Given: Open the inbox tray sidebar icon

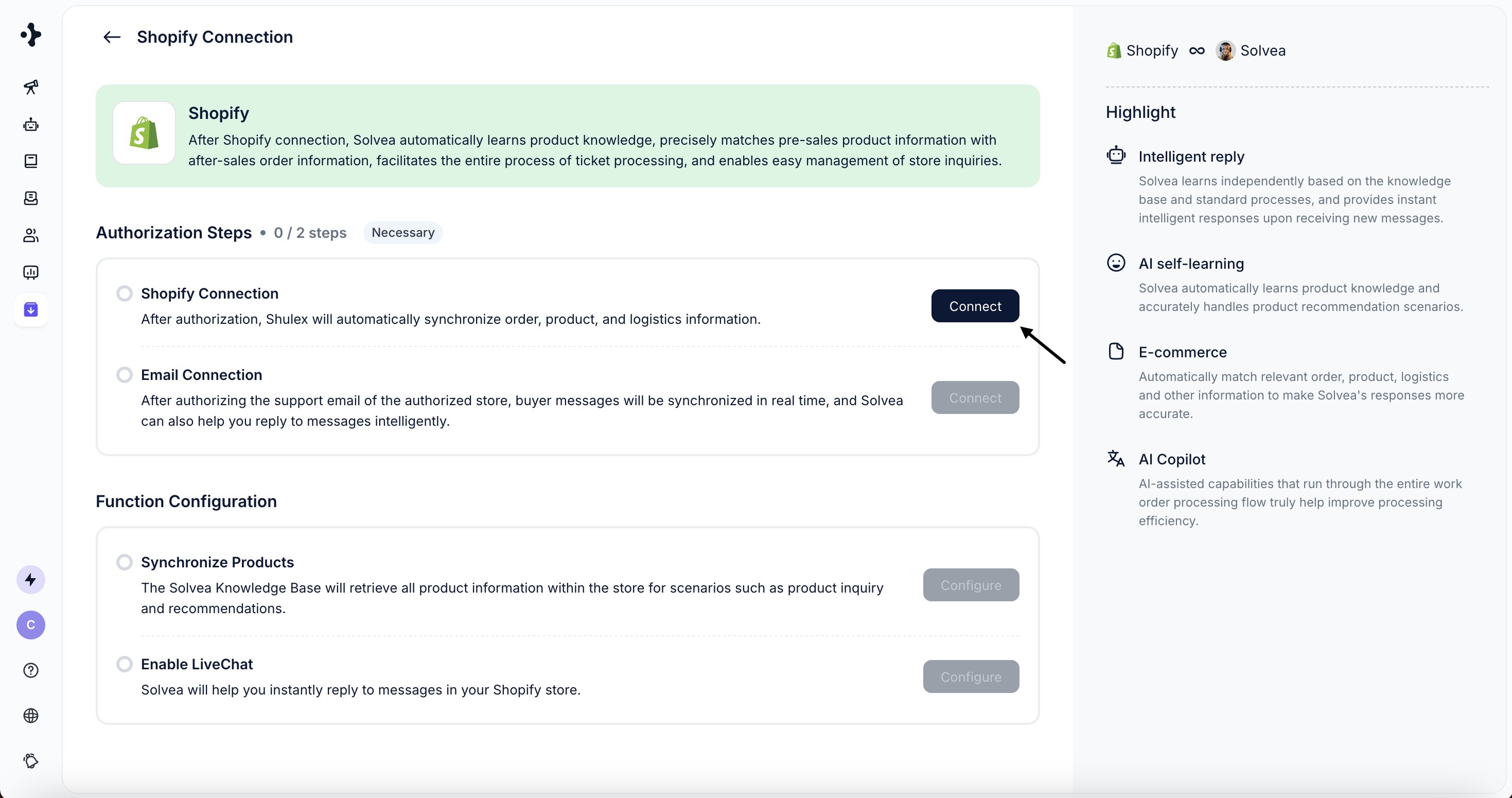Looking at the screenshot, I should coord(30,199).
